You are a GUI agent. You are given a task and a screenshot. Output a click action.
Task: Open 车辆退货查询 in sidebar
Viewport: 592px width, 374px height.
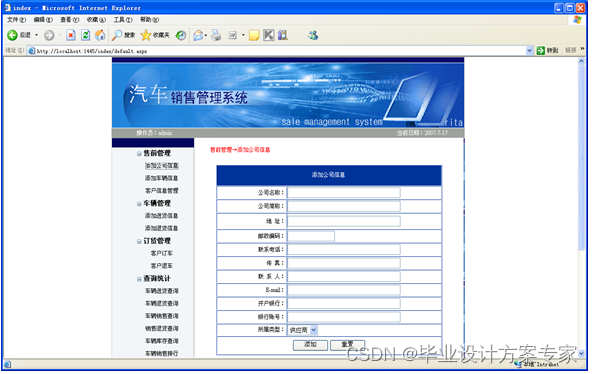pyautogui.click(x=162, y=304)
